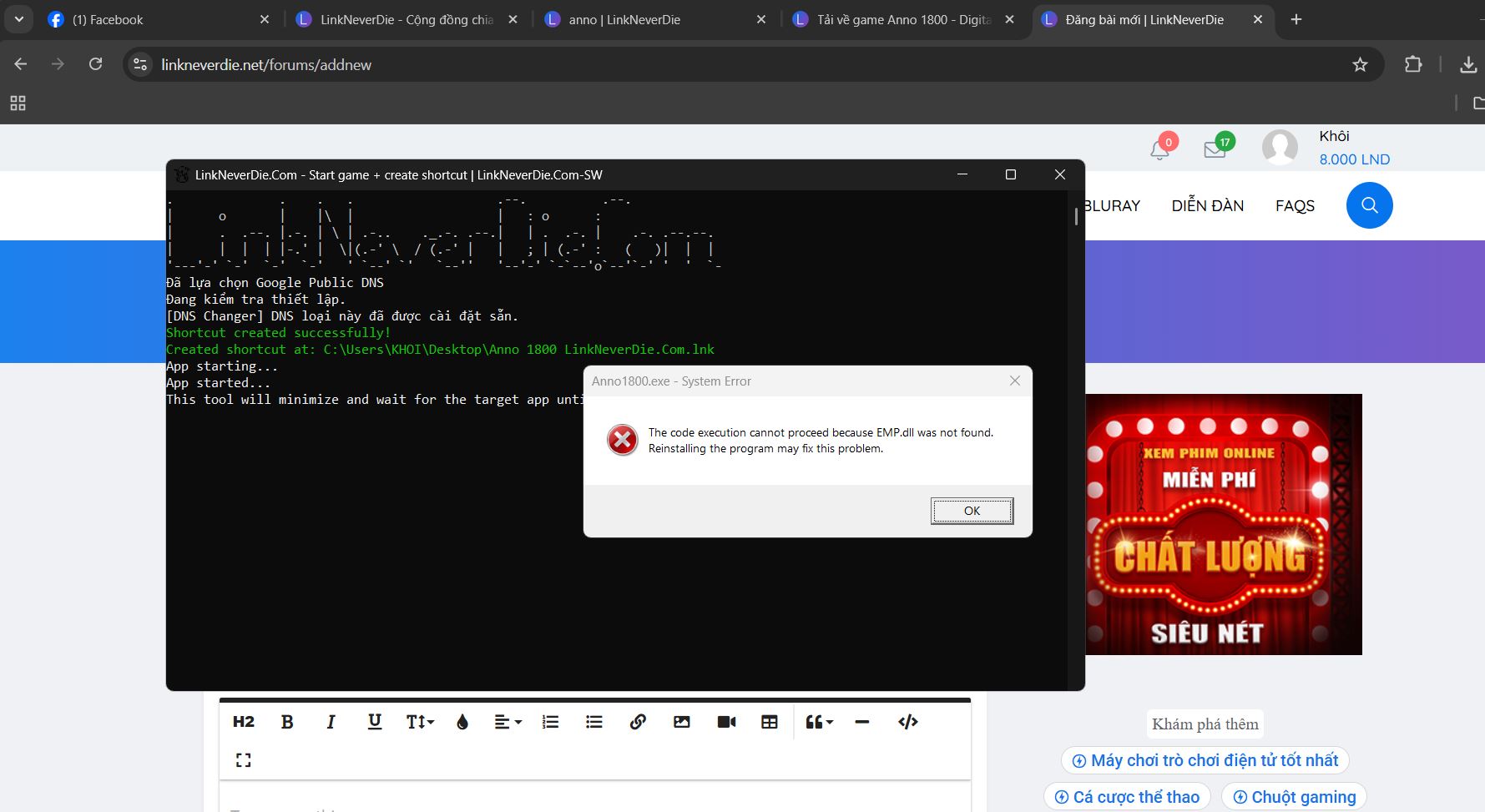Apply underline formatting in the editor
Viewport: 1485px width, 812px height.
pyautogui.click(x=375, y=722)
